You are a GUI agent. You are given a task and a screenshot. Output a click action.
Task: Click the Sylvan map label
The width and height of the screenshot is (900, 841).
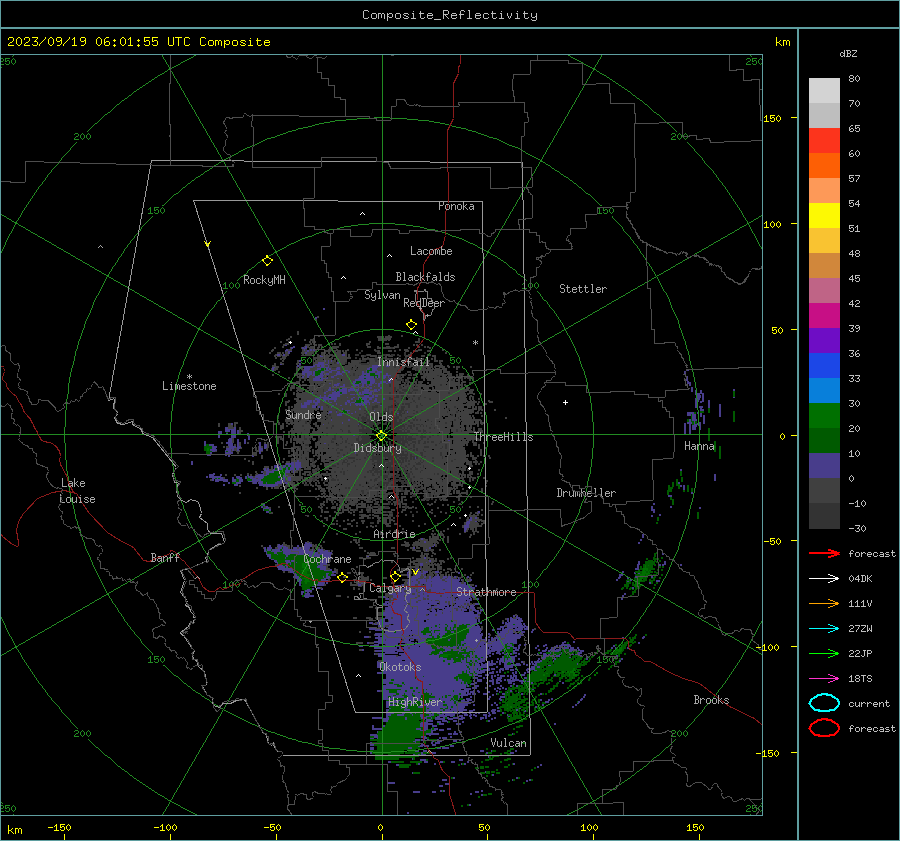tap(382, 295)
